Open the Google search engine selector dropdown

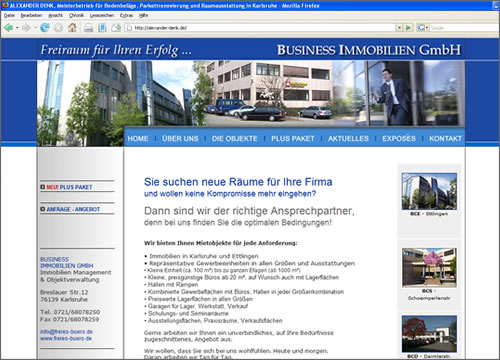click(423, 28)
